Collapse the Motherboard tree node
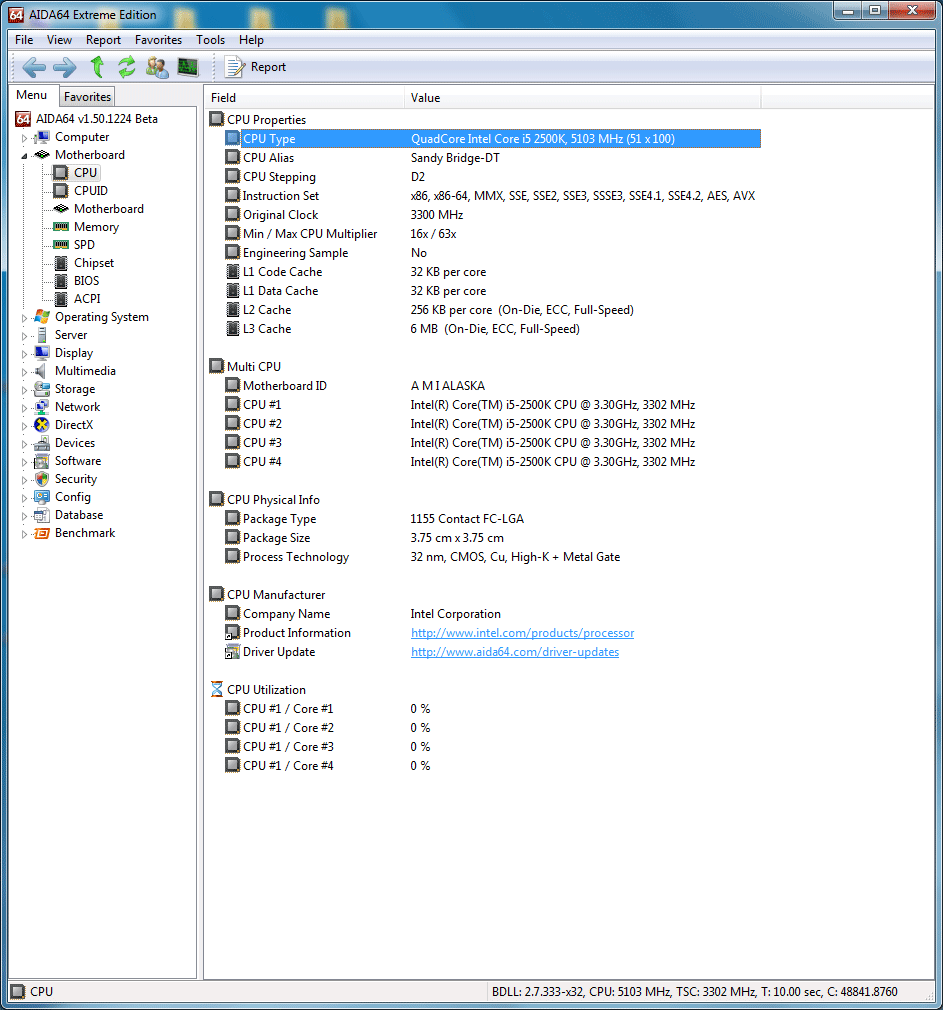 [24, 156]
